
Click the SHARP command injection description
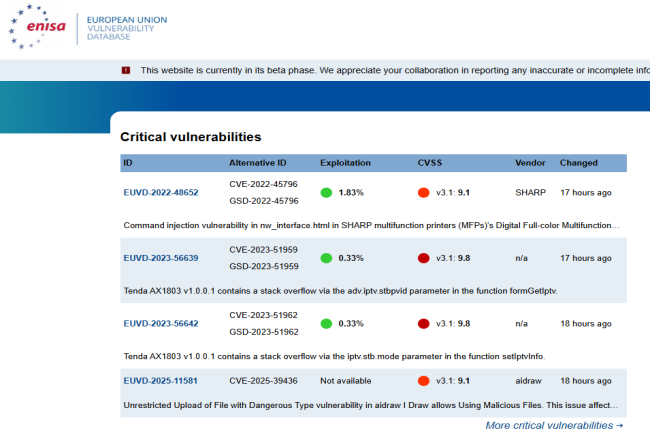(x=371, y=225)
